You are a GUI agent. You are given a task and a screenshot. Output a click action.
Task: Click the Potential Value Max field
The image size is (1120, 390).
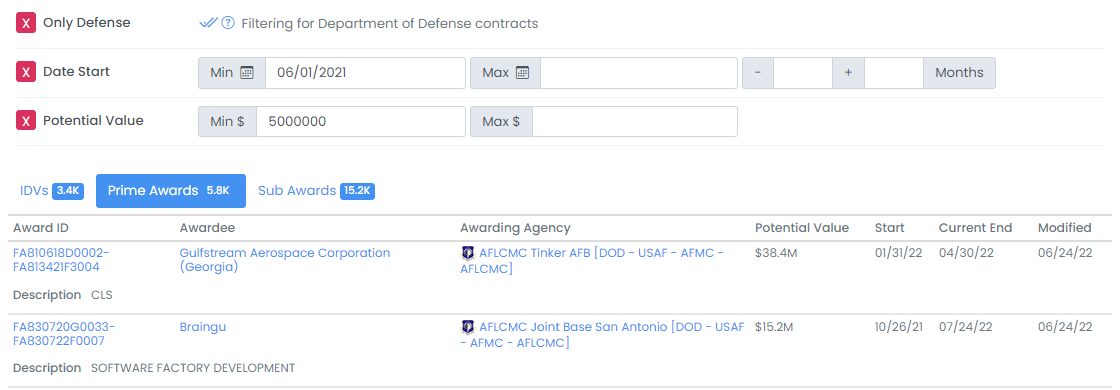click(634, 121)
